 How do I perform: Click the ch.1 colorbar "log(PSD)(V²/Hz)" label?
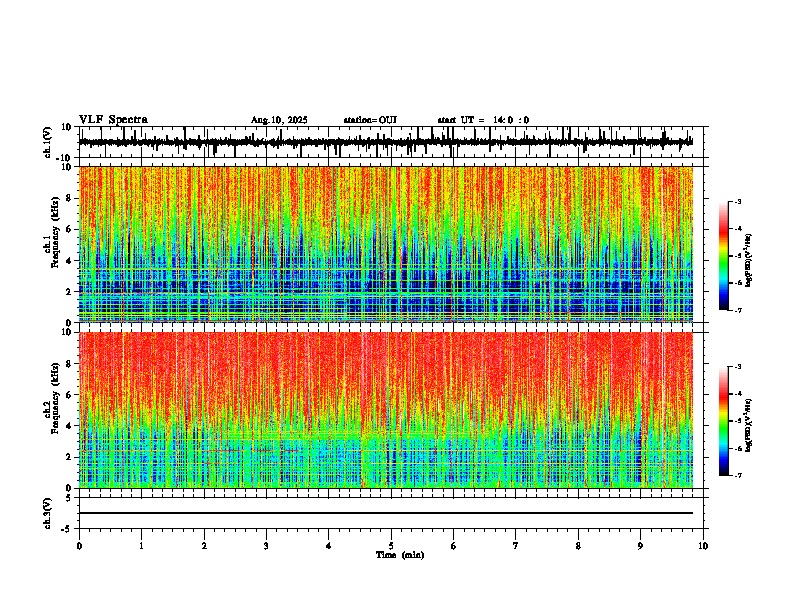(749, 261)
